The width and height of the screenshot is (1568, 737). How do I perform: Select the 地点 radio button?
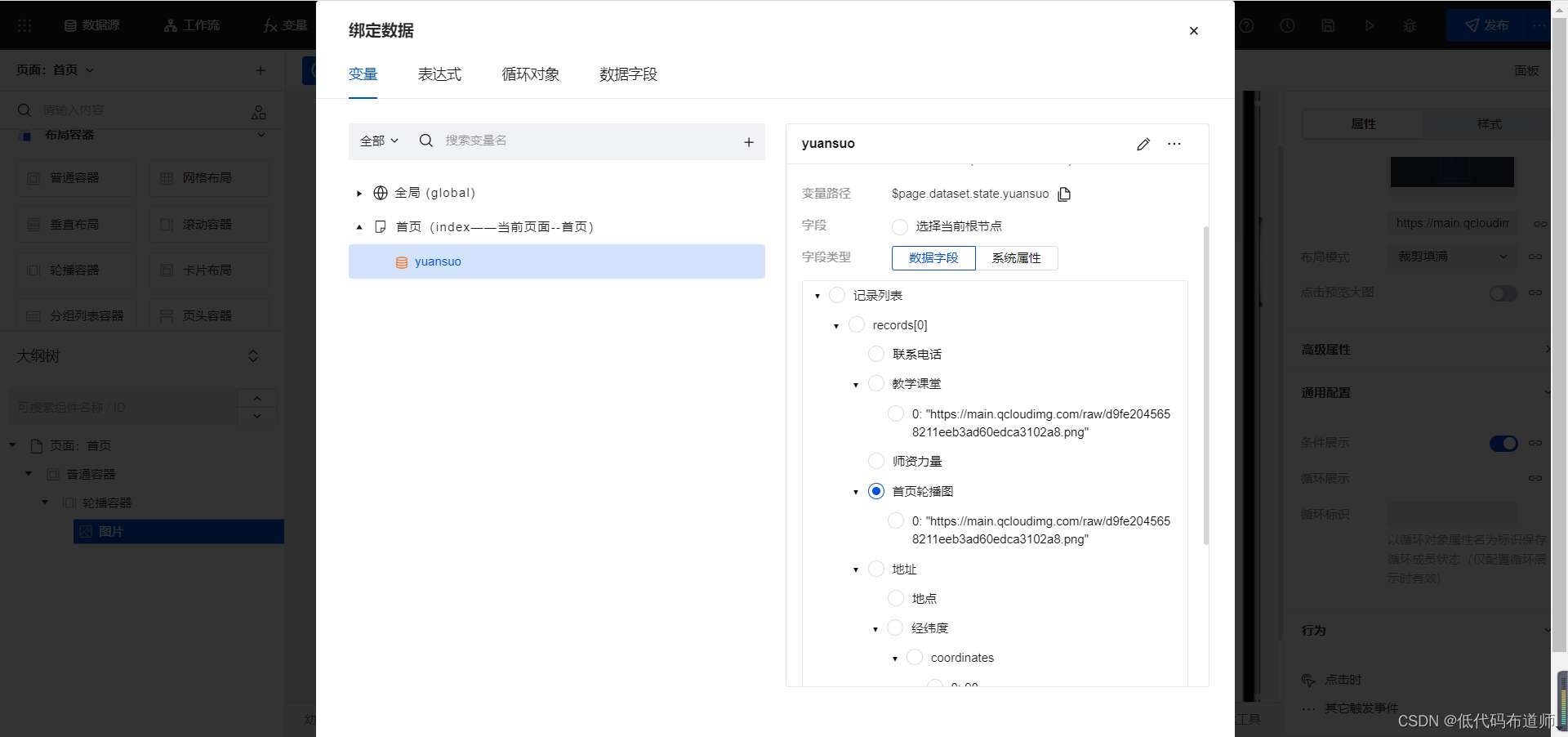895,598
